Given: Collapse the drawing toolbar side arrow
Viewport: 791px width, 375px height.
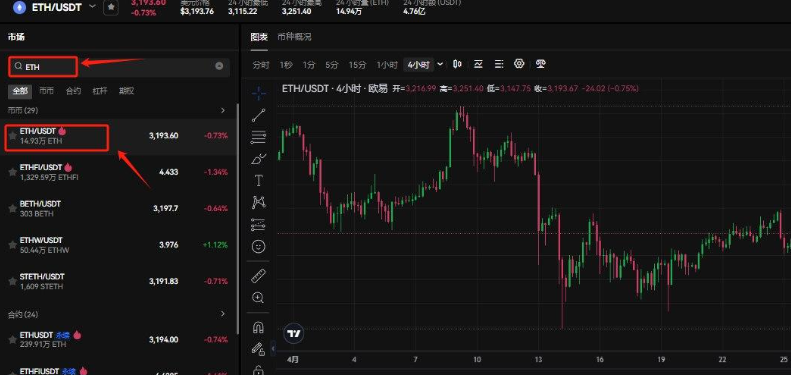Looking at the screenshot, I should [273, 348].
